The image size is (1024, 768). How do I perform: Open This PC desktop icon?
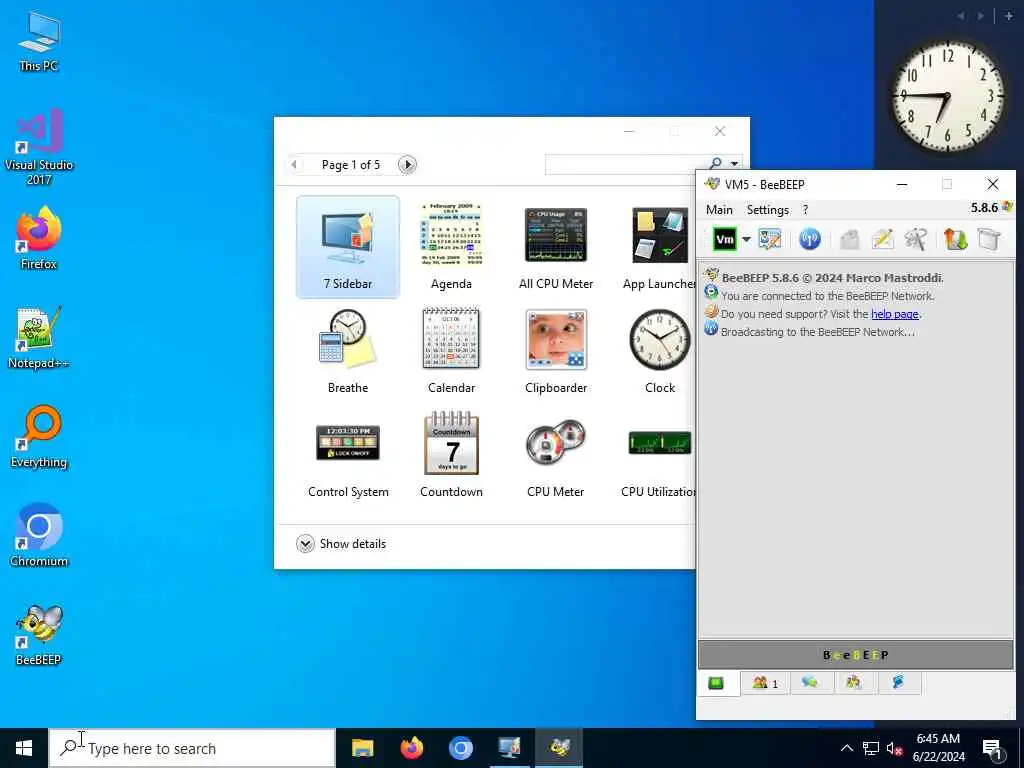pyautogui.click(x=39, y=42)
